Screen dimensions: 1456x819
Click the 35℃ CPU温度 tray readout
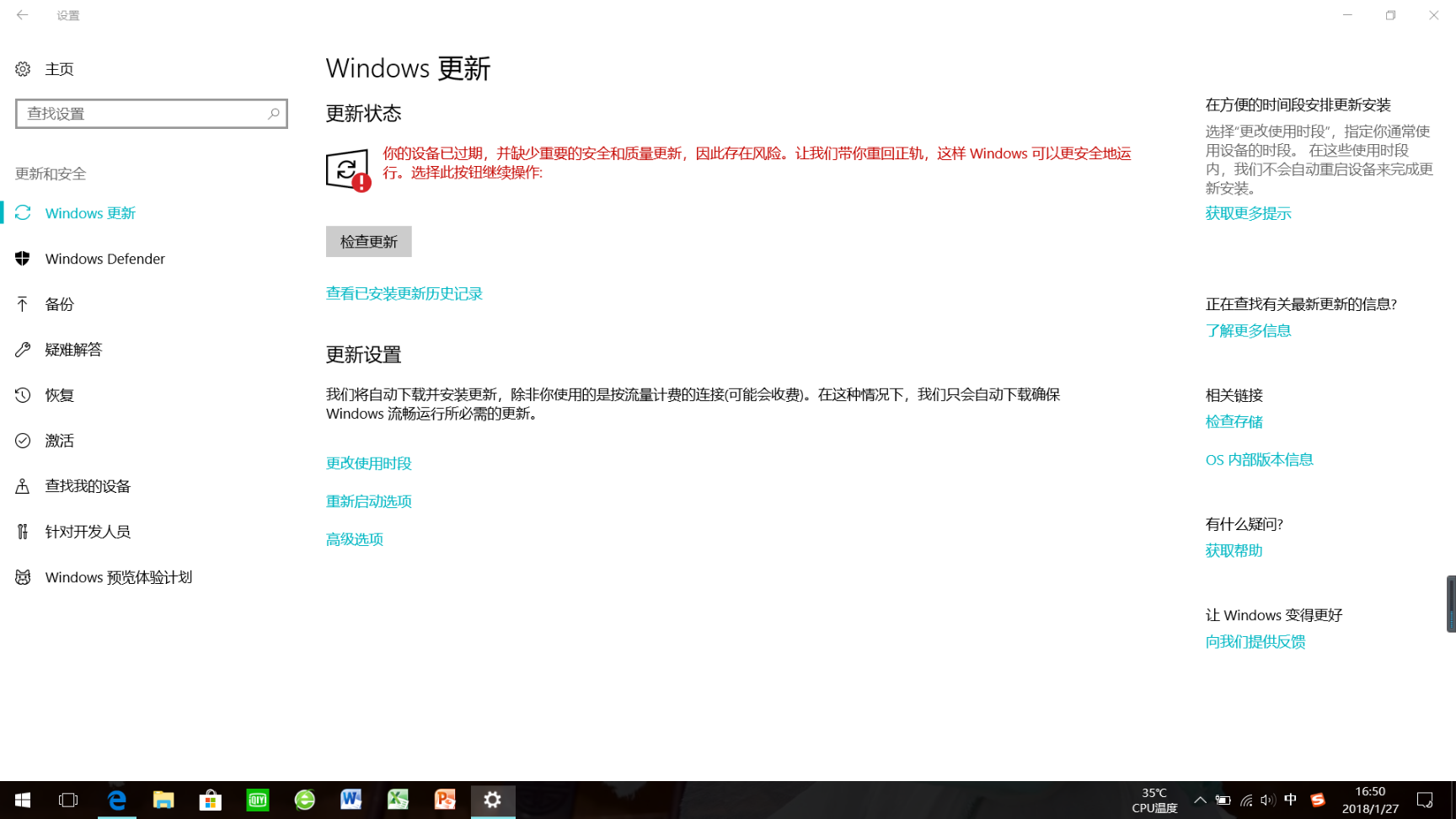coord(1154,800)
